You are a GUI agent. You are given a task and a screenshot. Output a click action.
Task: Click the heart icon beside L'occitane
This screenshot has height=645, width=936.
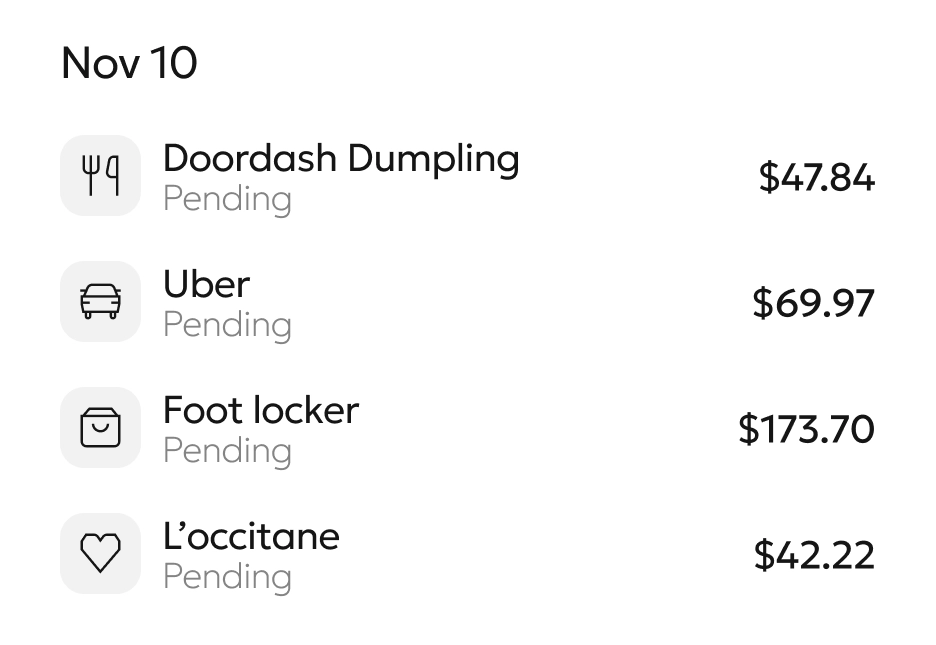[100, 553]
